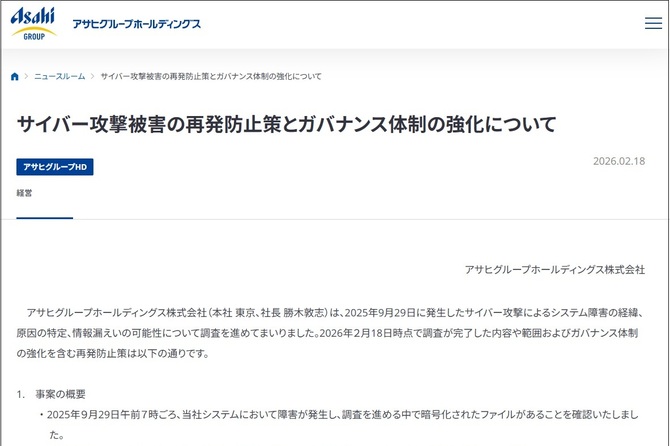Click the chevron after the home icon
Screen dimensions: 670x446
[x=26, y=76]
